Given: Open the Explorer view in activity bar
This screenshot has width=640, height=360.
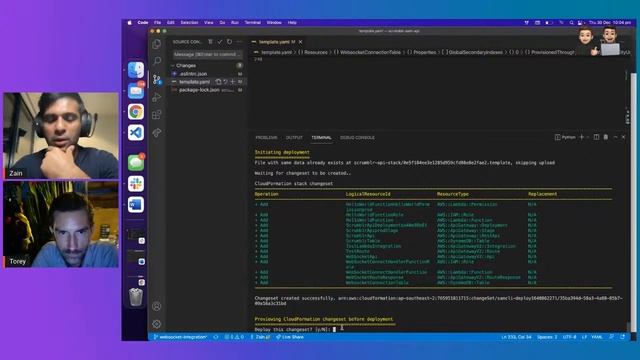Looking at the screenshot, I should (x=157, y=44).
